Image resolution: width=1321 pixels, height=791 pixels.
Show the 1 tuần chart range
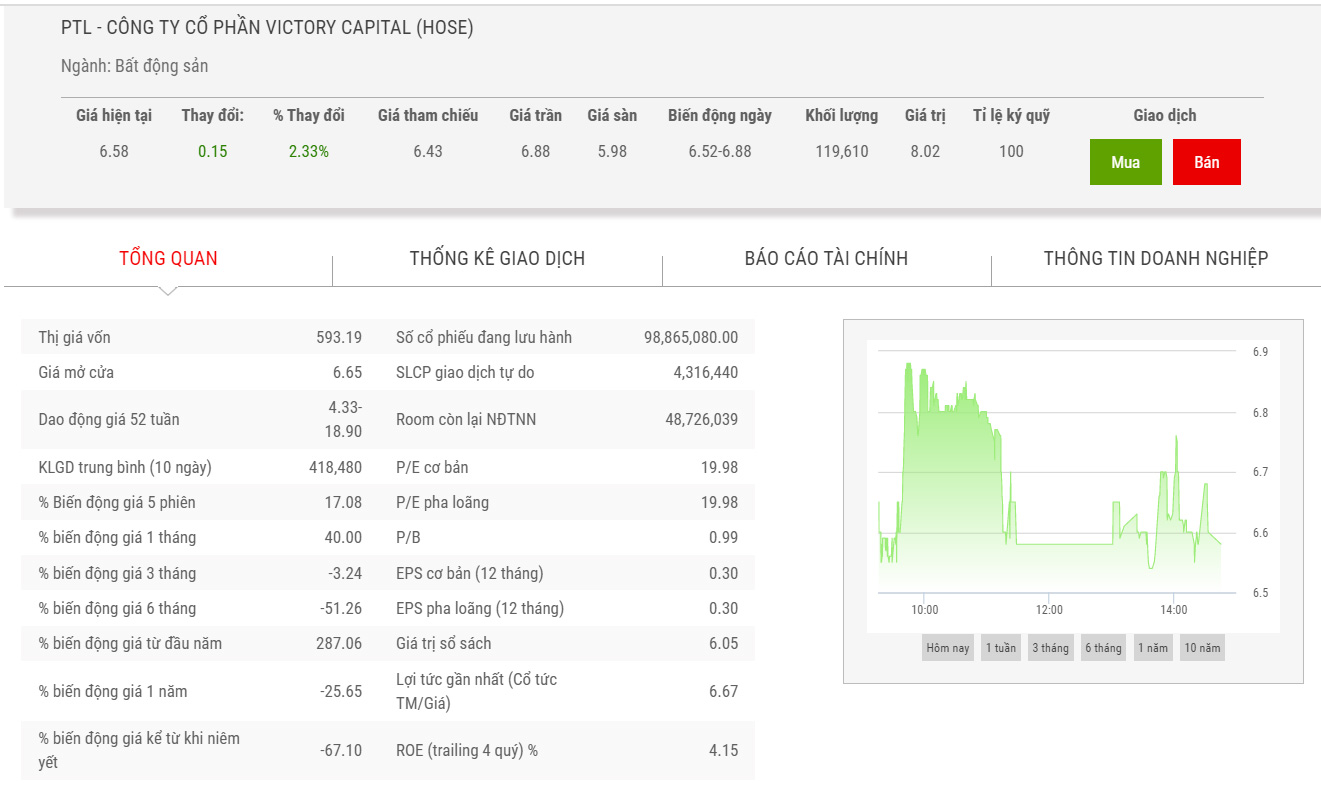pyautogui.click(x=1000, y=648)
